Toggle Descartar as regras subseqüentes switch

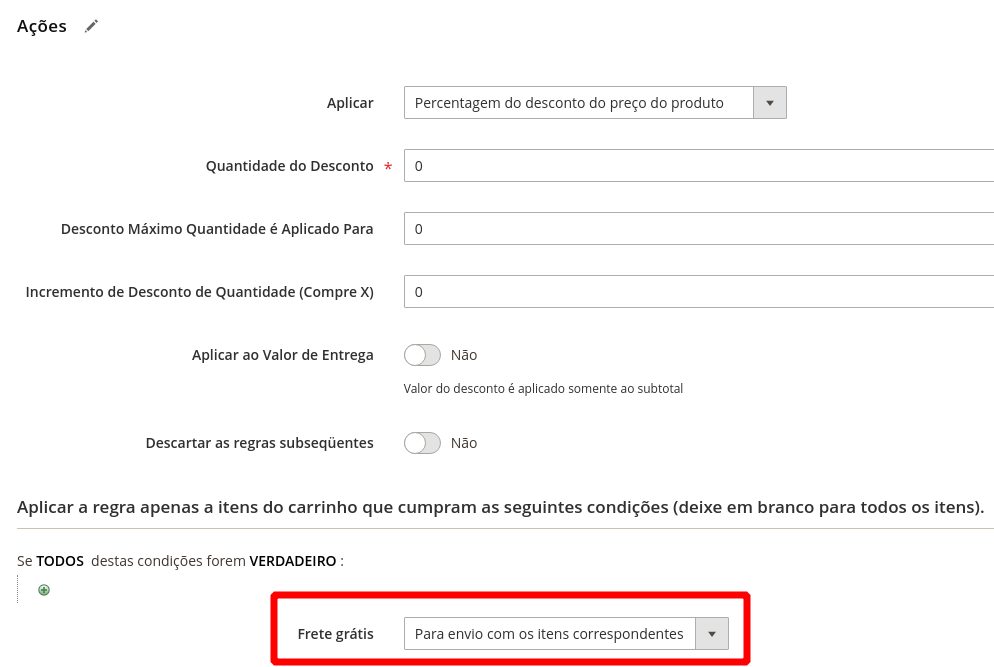pos(422,443)
